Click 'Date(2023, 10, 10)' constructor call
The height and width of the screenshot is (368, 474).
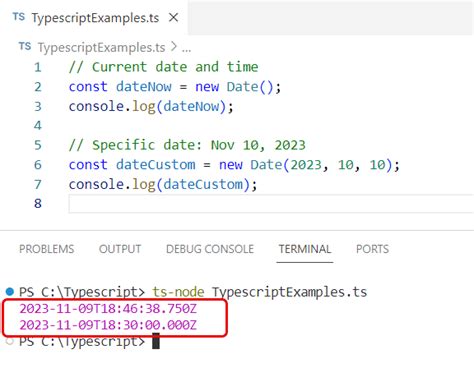coord(322,165)
